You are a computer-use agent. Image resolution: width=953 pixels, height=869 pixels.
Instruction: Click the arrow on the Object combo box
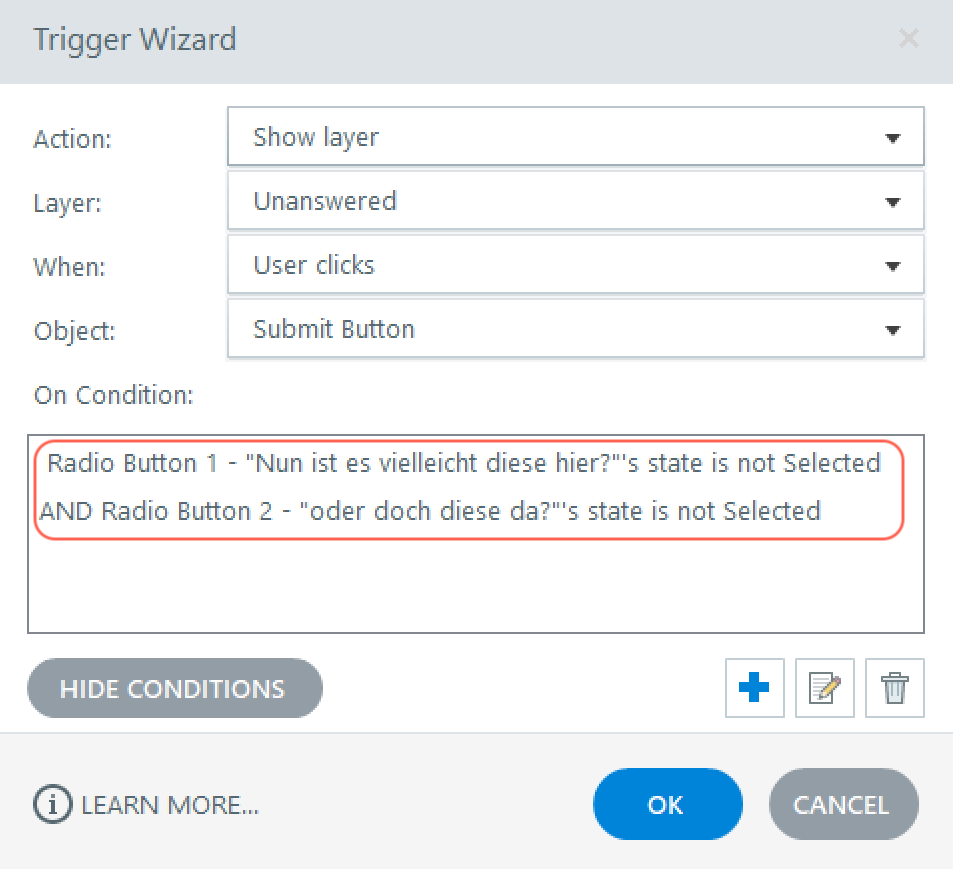tap(893, 330)
